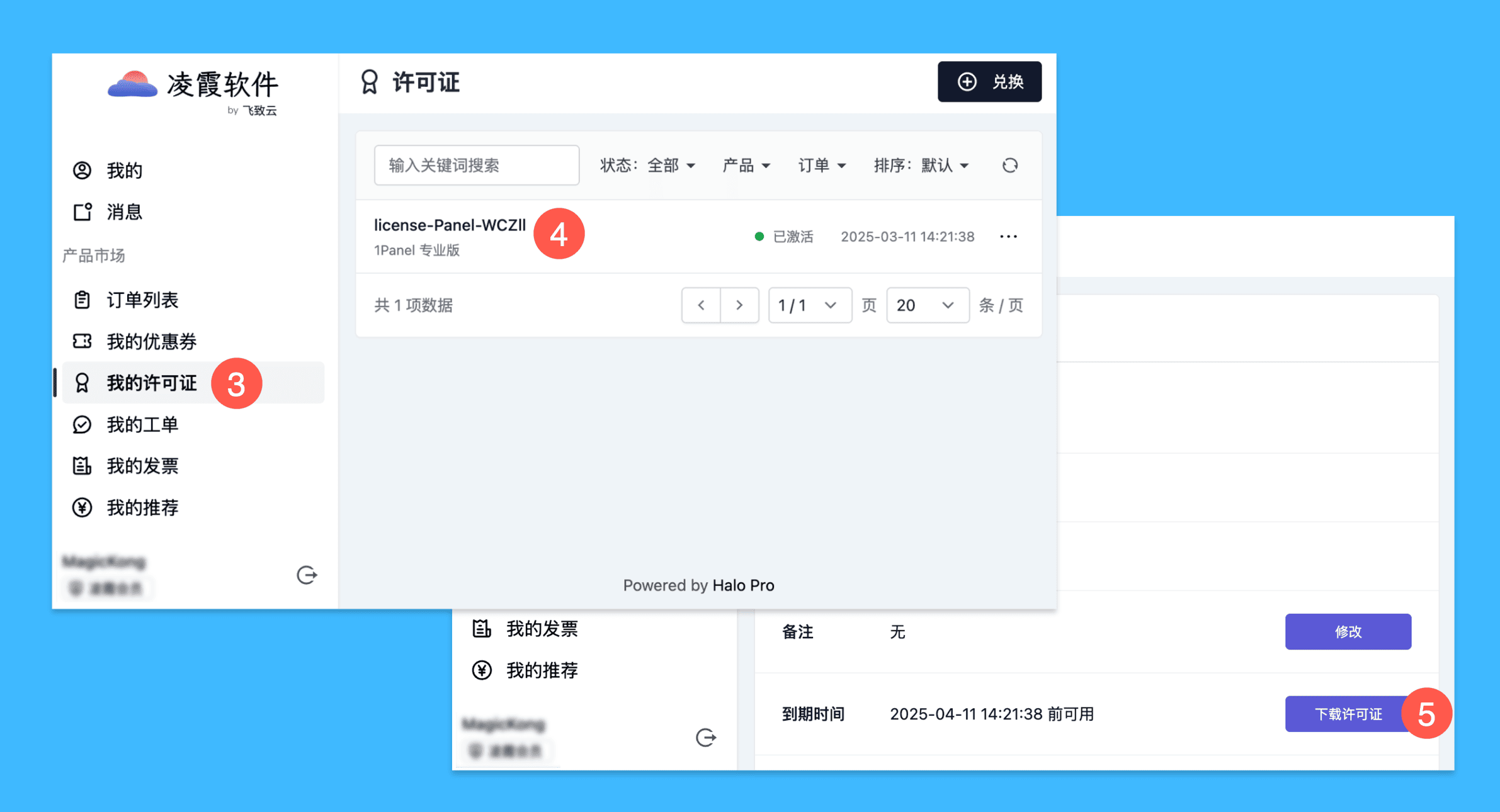Click the 凌霞软件 cloud logo
The height and width of the screenshot is (812, 1500).
[x=132, y=85]
